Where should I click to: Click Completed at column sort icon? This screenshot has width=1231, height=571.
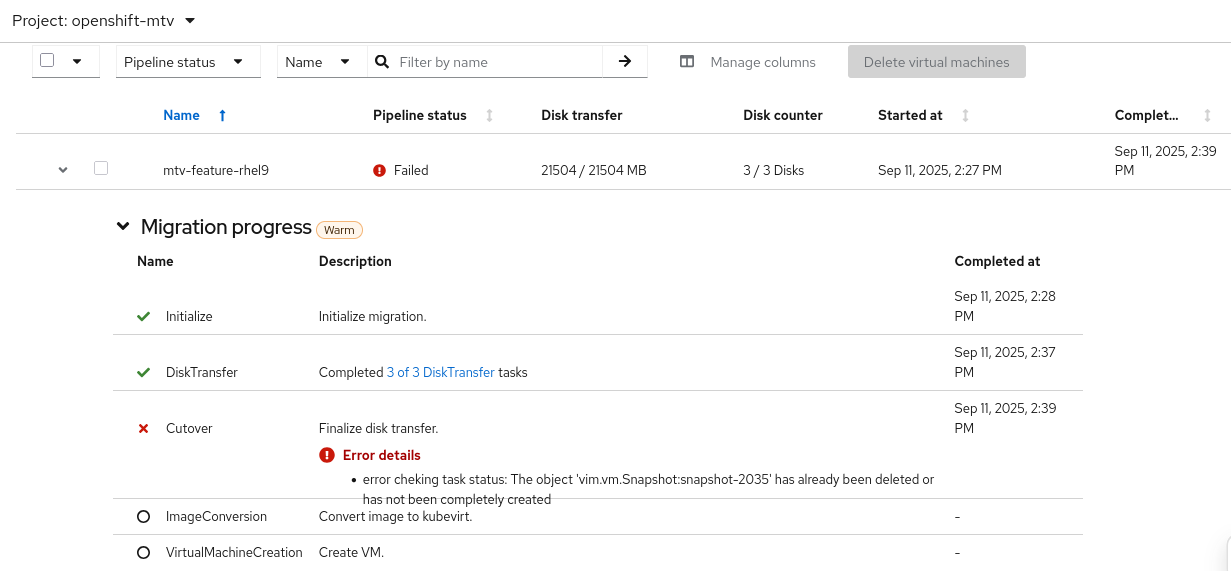tap(1208, 116)
